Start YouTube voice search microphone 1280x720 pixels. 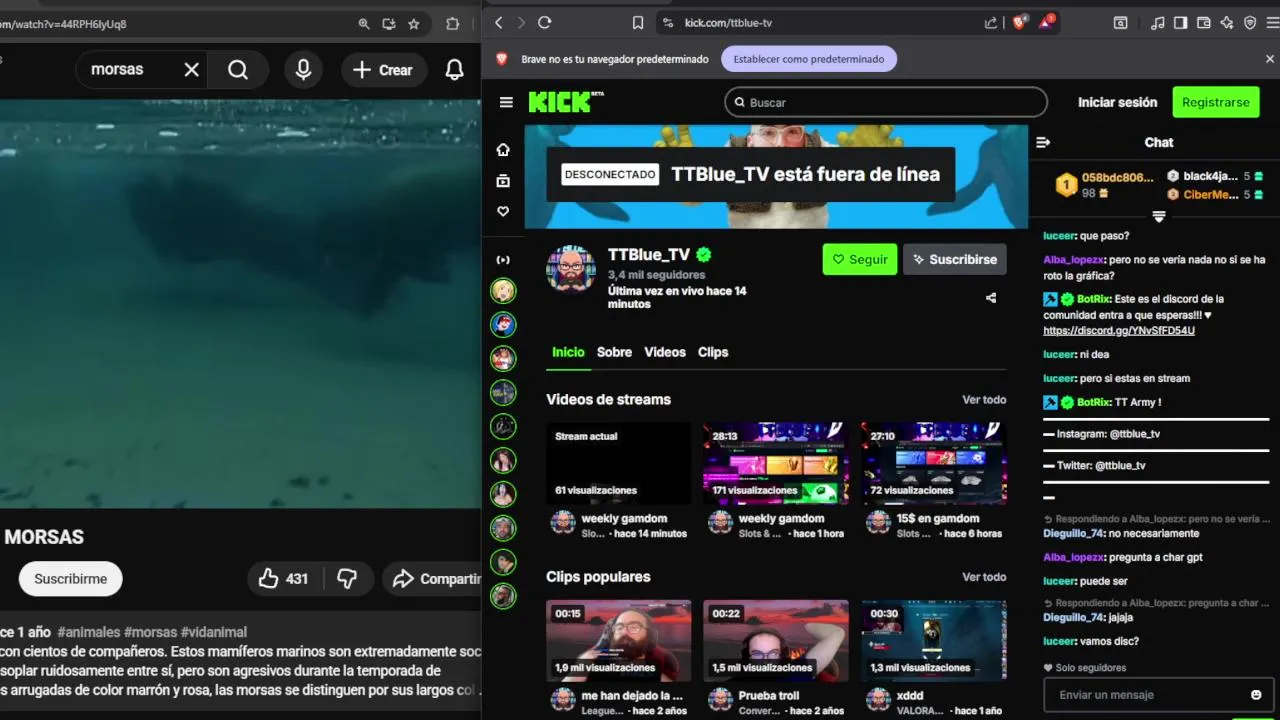point(303,69)
